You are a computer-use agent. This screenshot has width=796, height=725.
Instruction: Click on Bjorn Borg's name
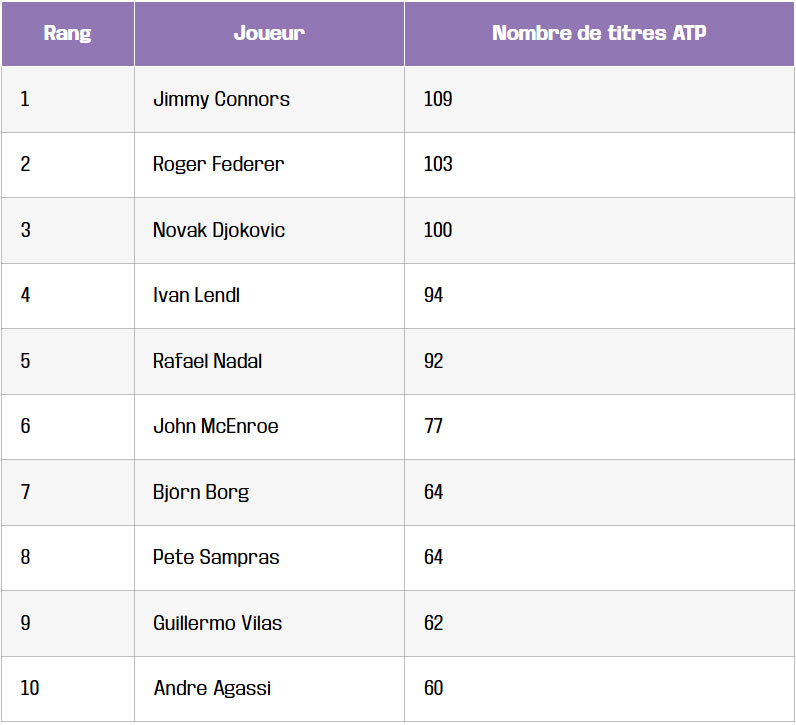click(201, 492)
